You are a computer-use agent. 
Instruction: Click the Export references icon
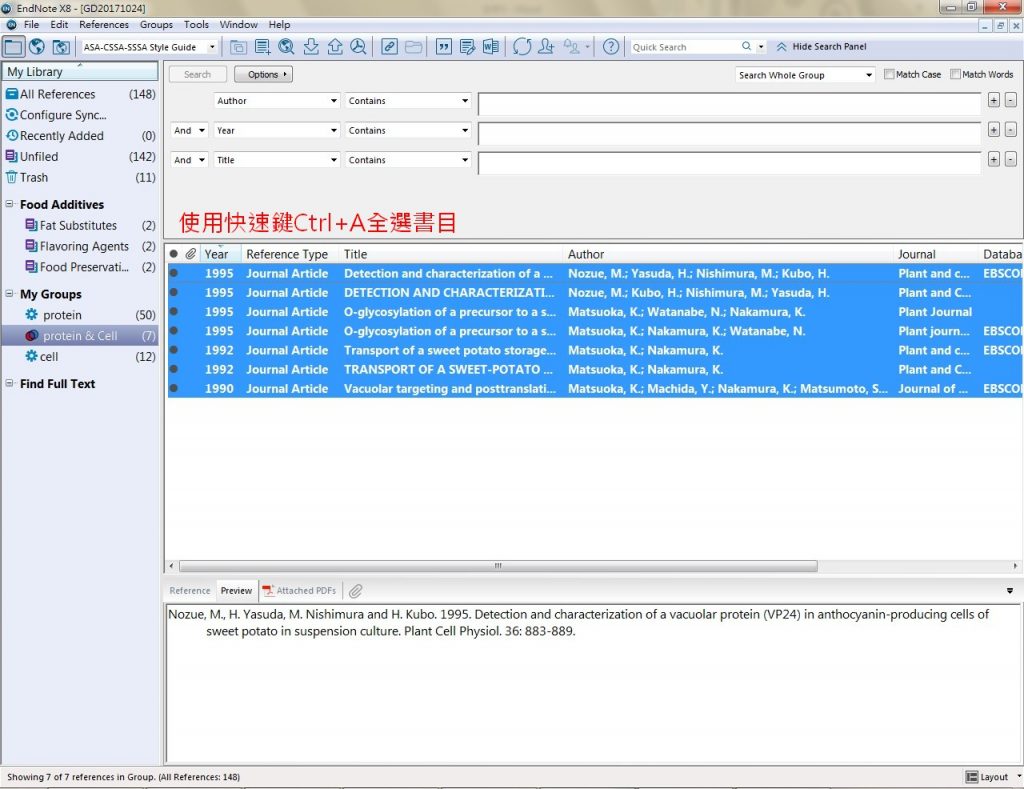(334, 46)
